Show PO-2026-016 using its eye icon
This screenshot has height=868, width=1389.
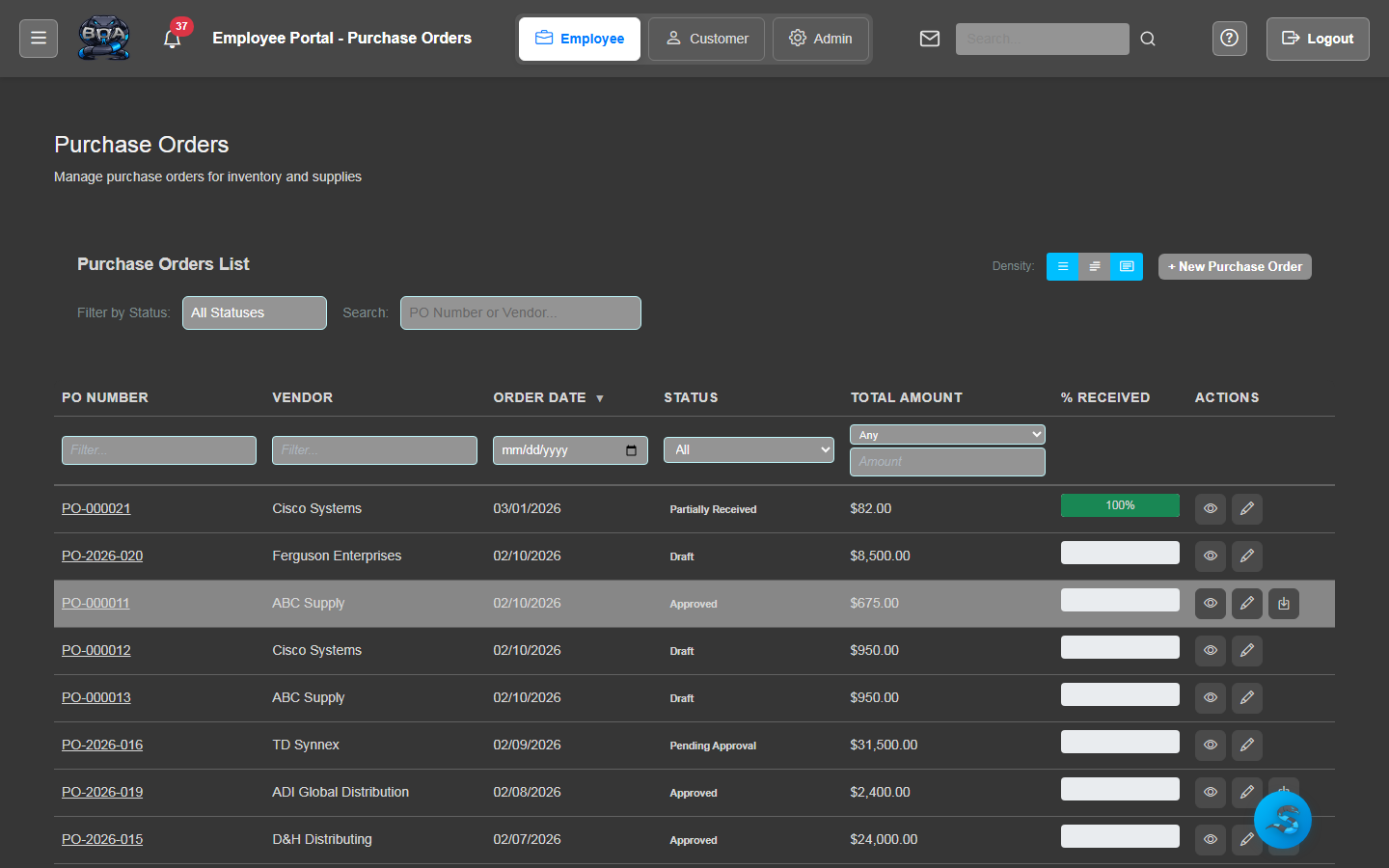tap(1210, 745)
